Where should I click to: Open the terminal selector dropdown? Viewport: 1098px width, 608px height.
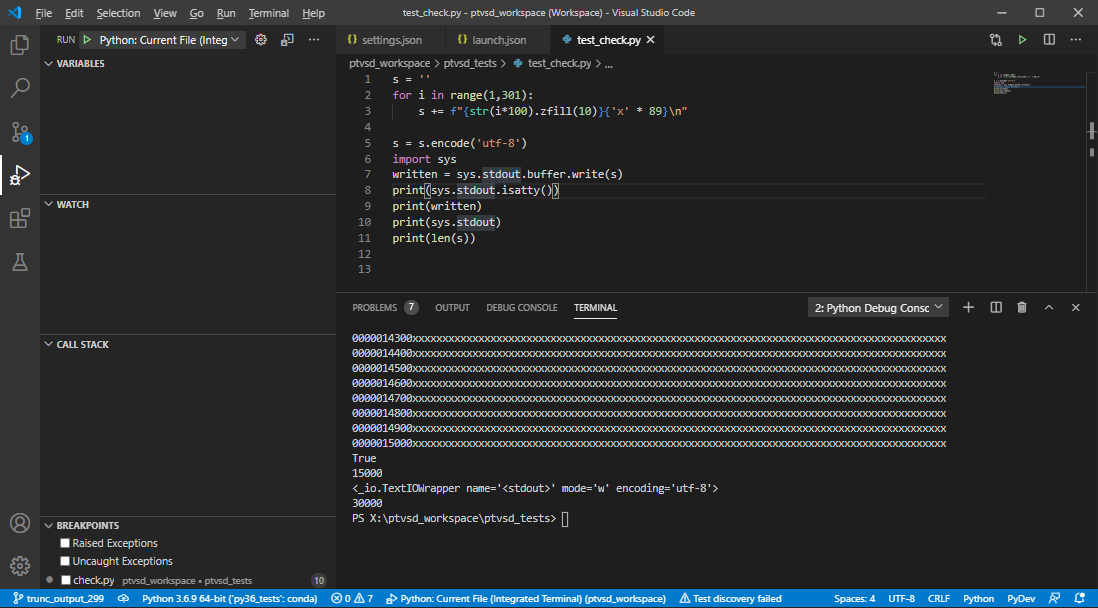[878, 308]
